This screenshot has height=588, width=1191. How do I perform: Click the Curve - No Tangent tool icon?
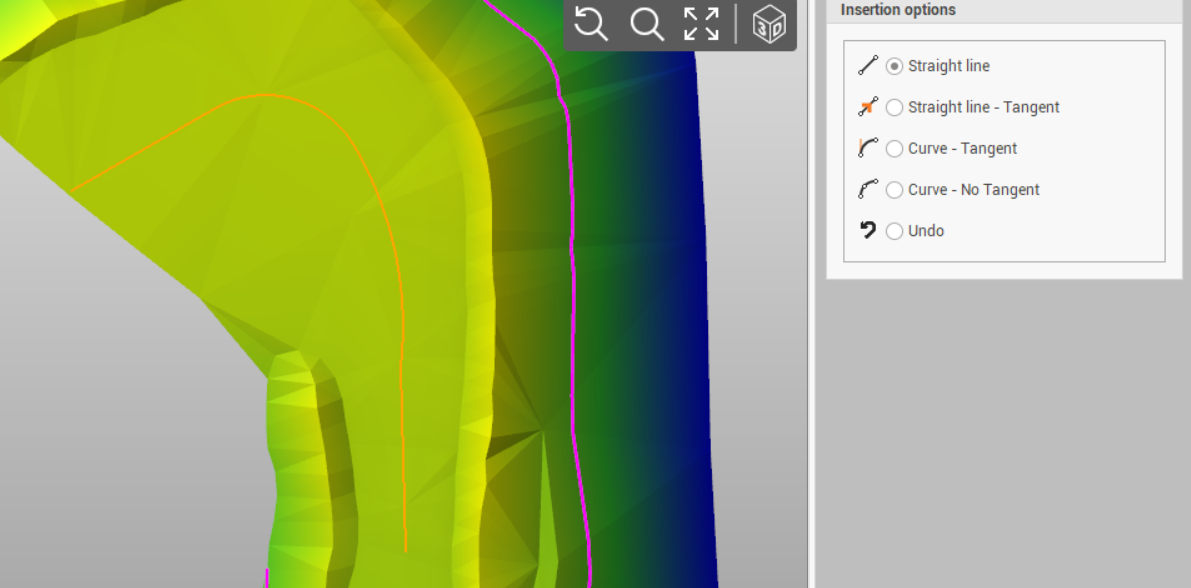pyautogui.click(x=869, y=189)
